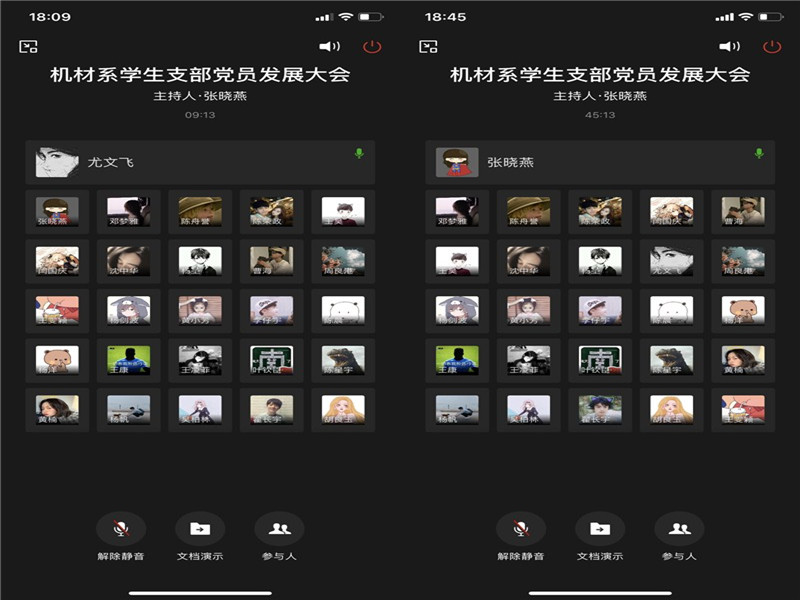This screenshot has width=800, height=600.
Task: Tap 胡良玉 thumbnail on the 18:09 screen
Action: coord(343,410)
